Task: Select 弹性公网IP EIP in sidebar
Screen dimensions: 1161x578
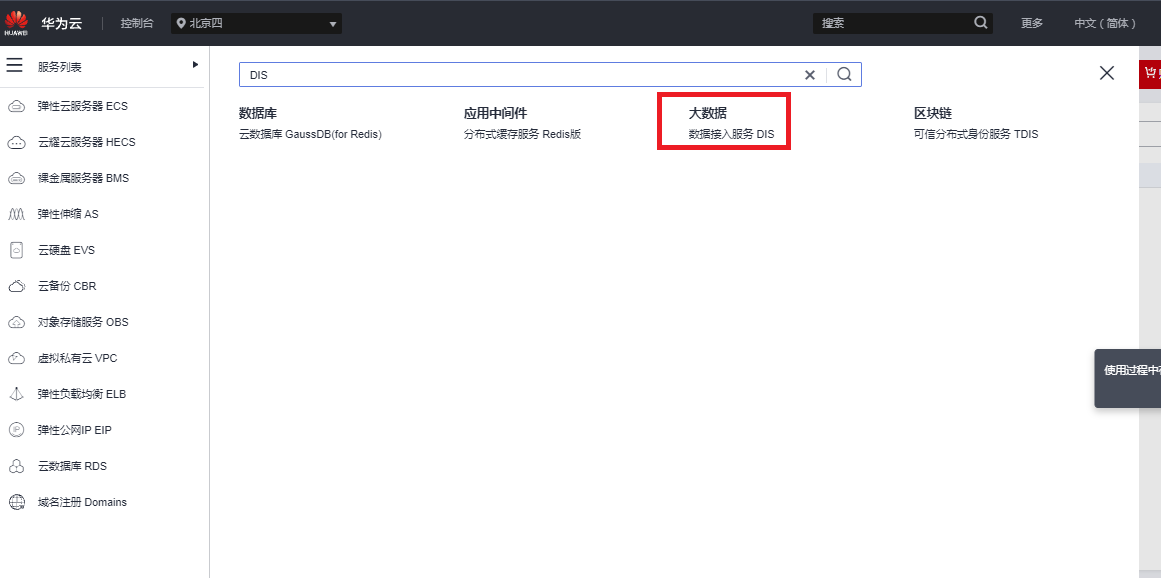Action: tap(74, 430)
